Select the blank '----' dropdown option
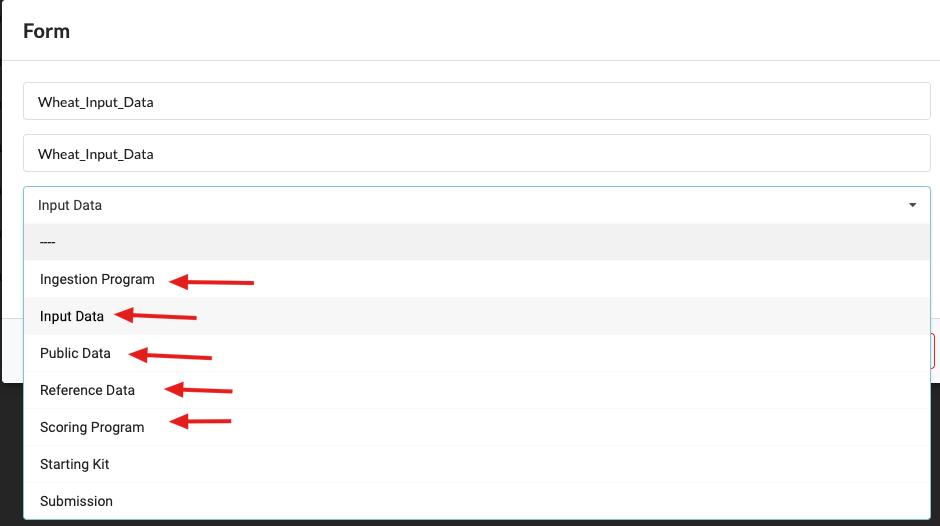 (476, 242)
